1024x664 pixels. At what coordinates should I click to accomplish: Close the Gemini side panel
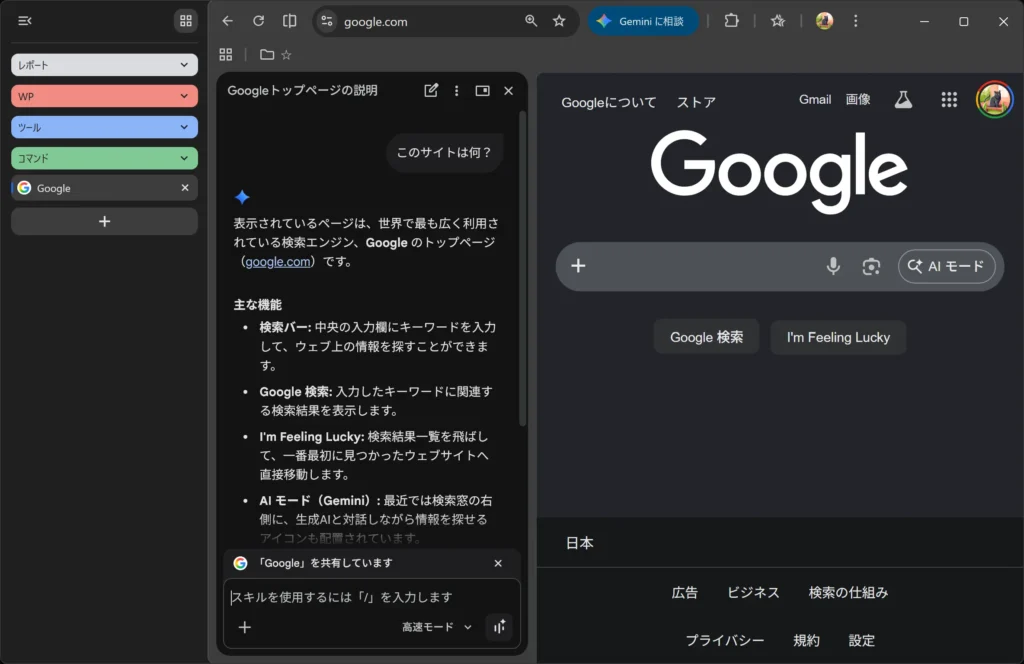[509, 91]
